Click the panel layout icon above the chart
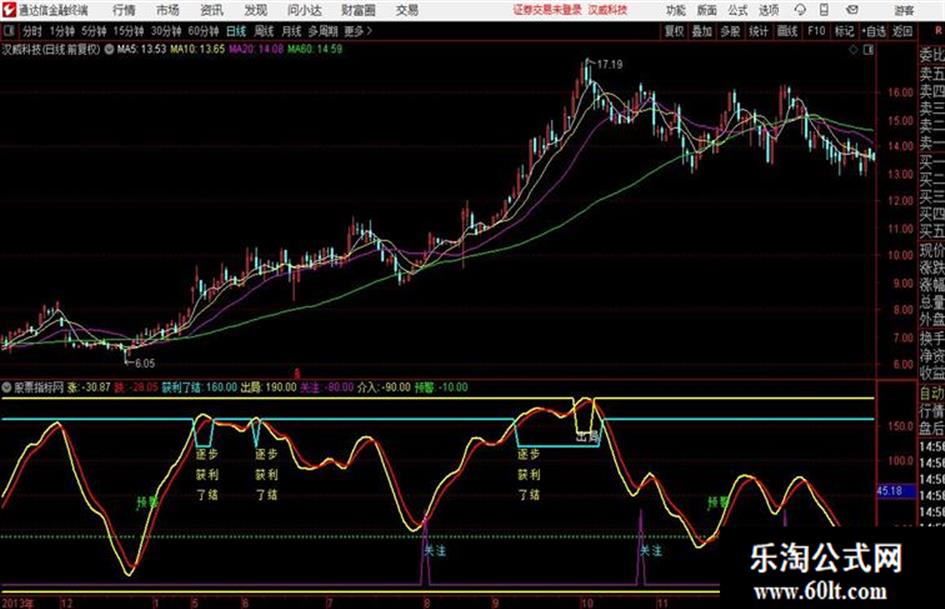 pos(868,50)
